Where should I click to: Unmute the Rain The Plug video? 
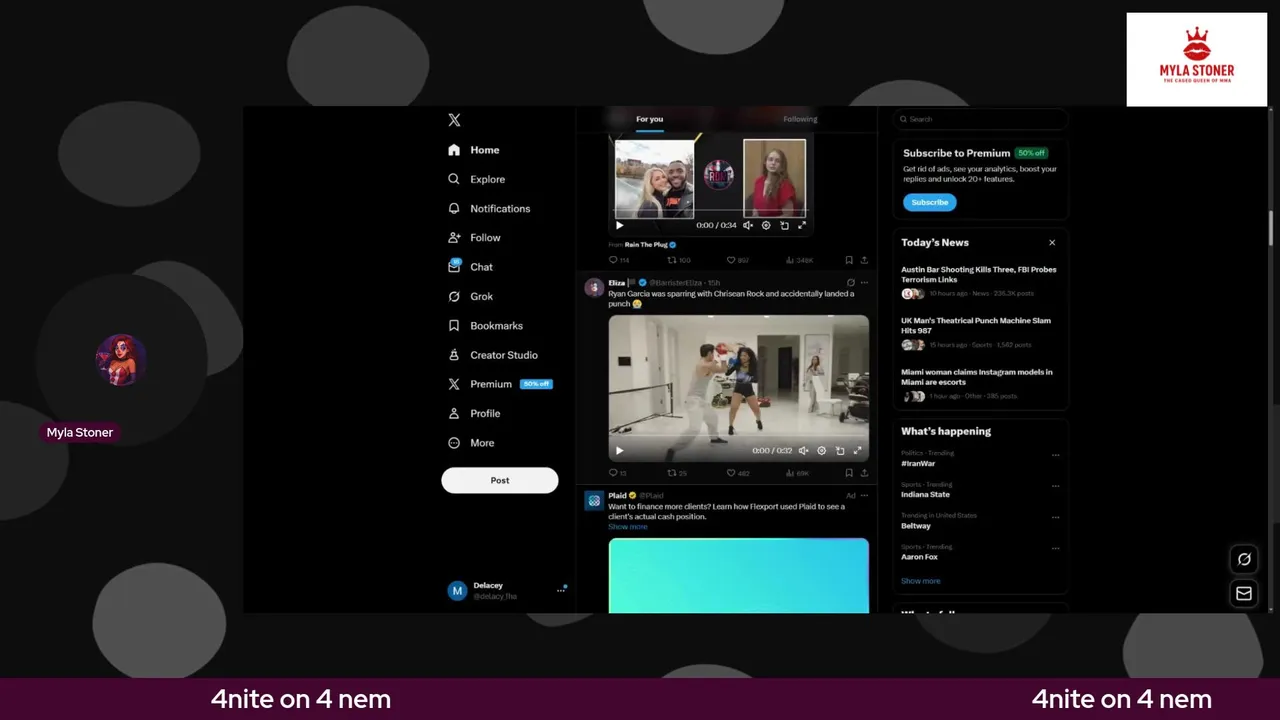748,225
